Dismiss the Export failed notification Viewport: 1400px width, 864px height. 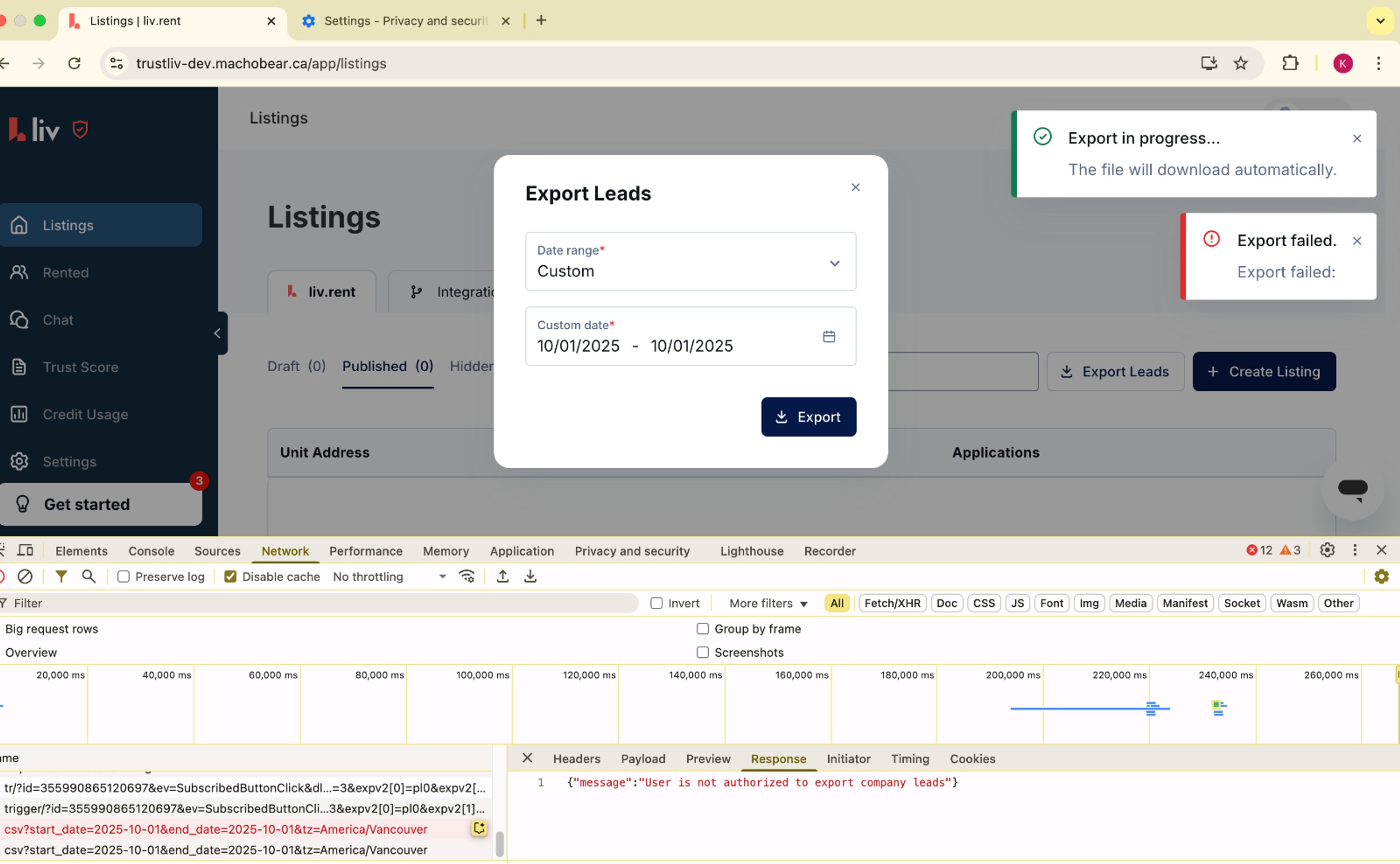1357,241
